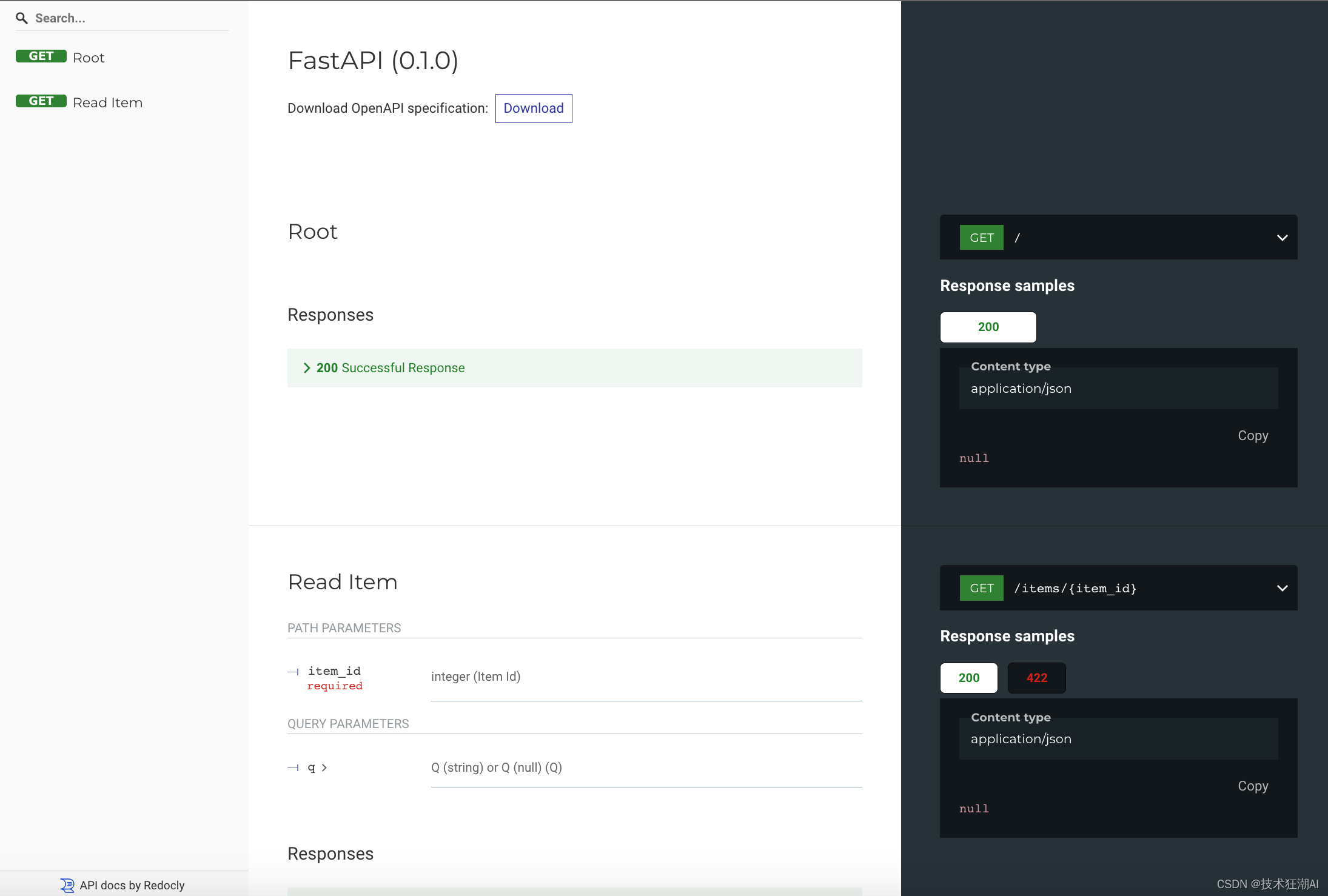Image resolution: width=1328 pixels, height=896 pixels.
Task: Open Root from the sidebar navigation
Action: (89, 56)
